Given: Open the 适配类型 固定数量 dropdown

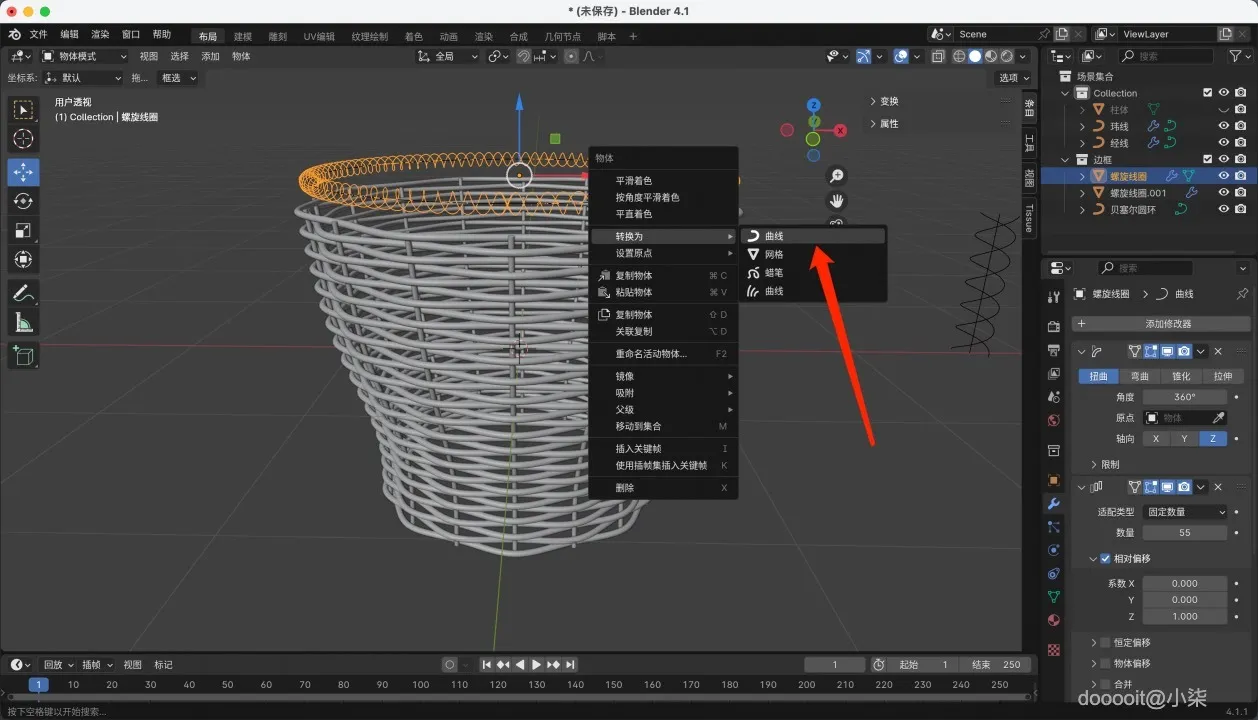Looking at the screenshot, I should point(1185,512).
